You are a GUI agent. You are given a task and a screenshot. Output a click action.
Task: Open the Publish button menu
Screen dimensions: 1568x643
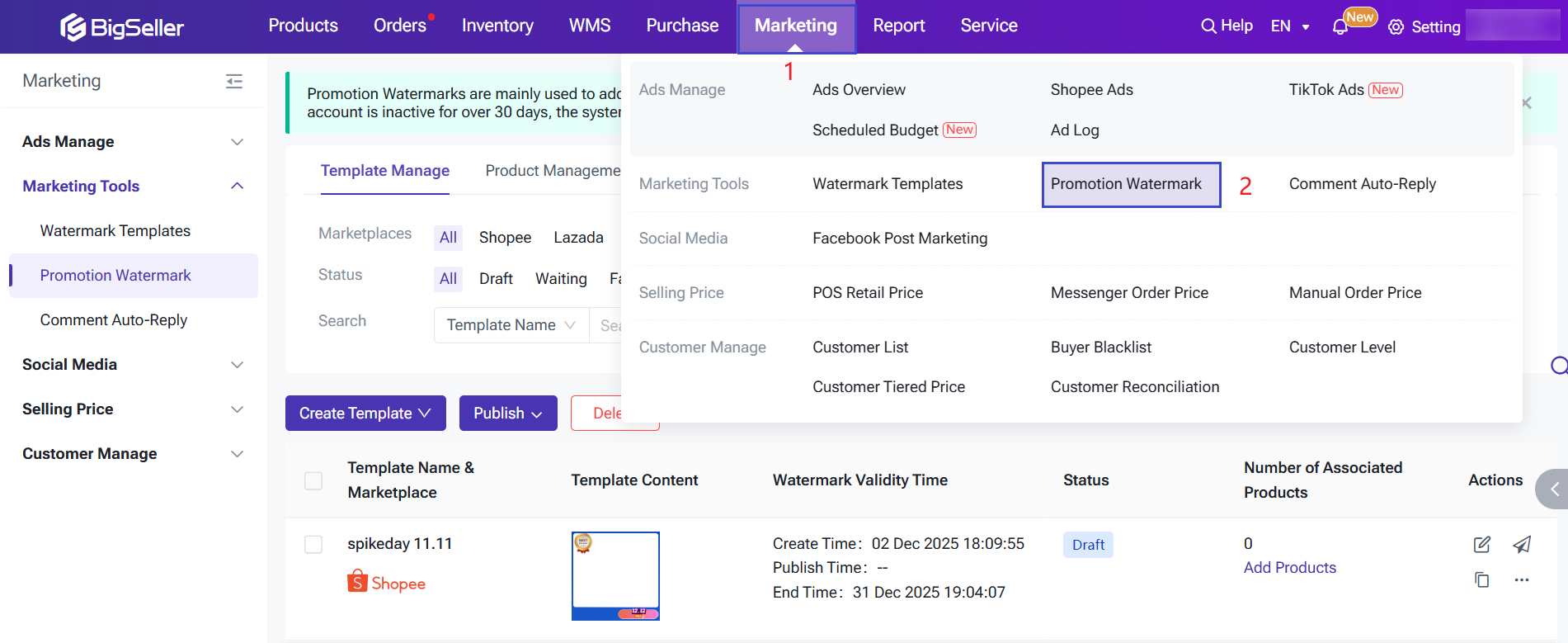tap(507, 413)
